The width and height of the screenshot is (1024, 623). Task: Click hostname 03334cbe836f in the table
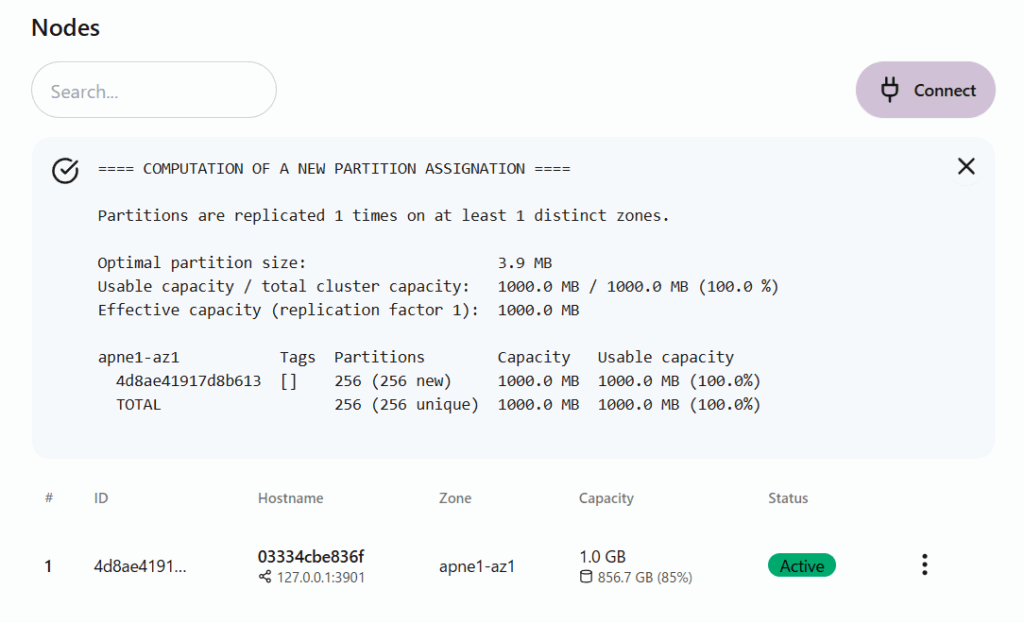311,556
